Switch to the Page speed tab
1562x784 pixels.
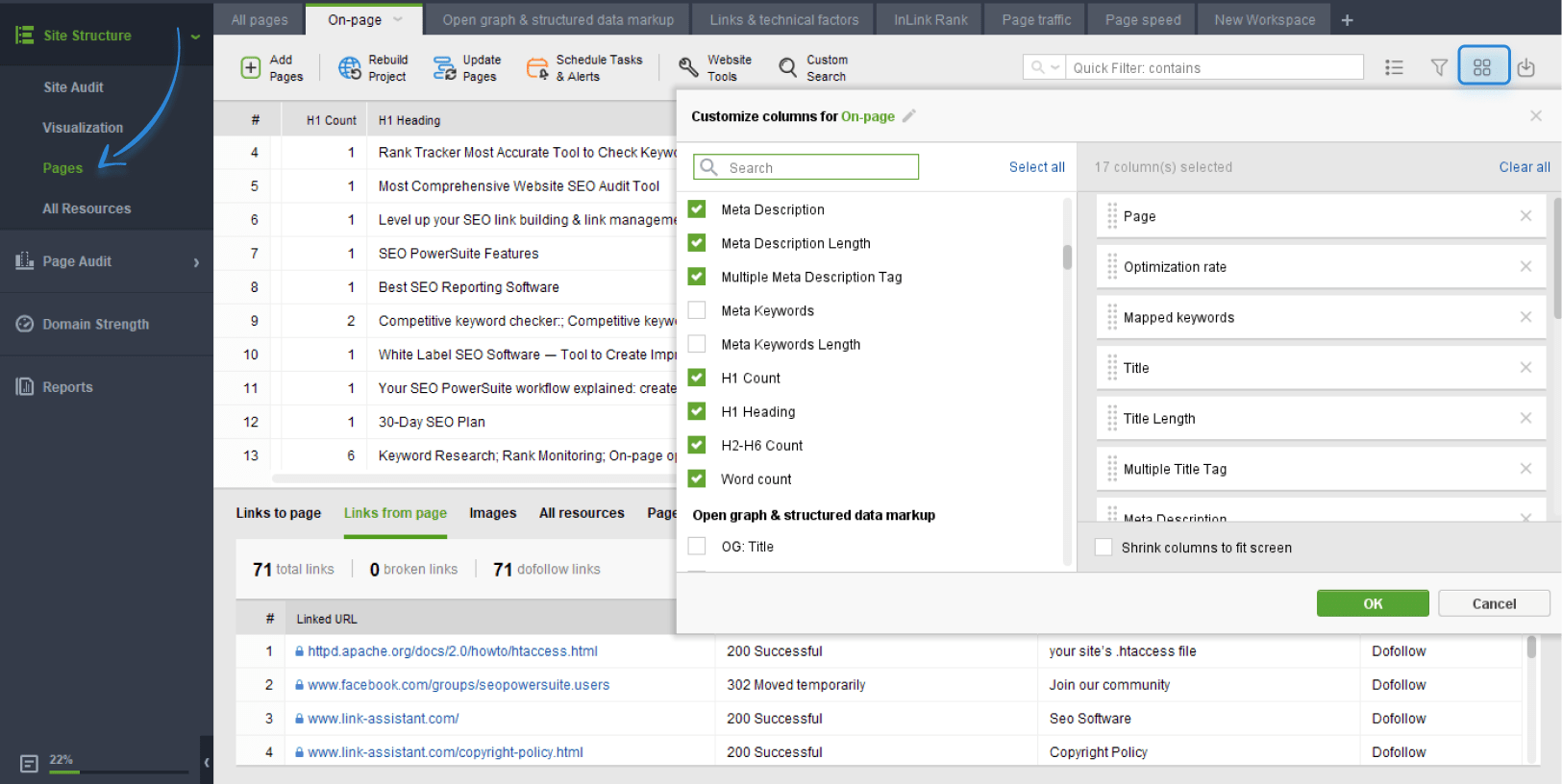tap(1142, 19)
